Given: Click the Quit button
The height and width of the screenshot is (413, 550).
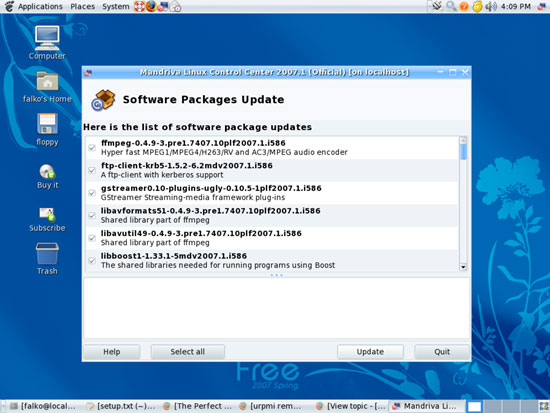Looking at the screenshot, I should click(x=442, y=352).
